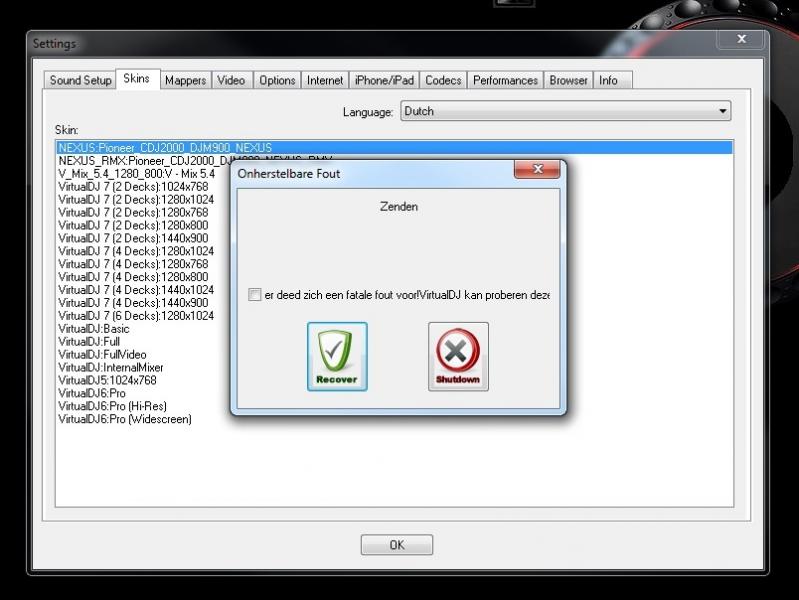This screenshot has width=799, height=600.
Task: Select VirtualDJ 7 (4 Decks):1280x1024 skin
Action: 136,251
